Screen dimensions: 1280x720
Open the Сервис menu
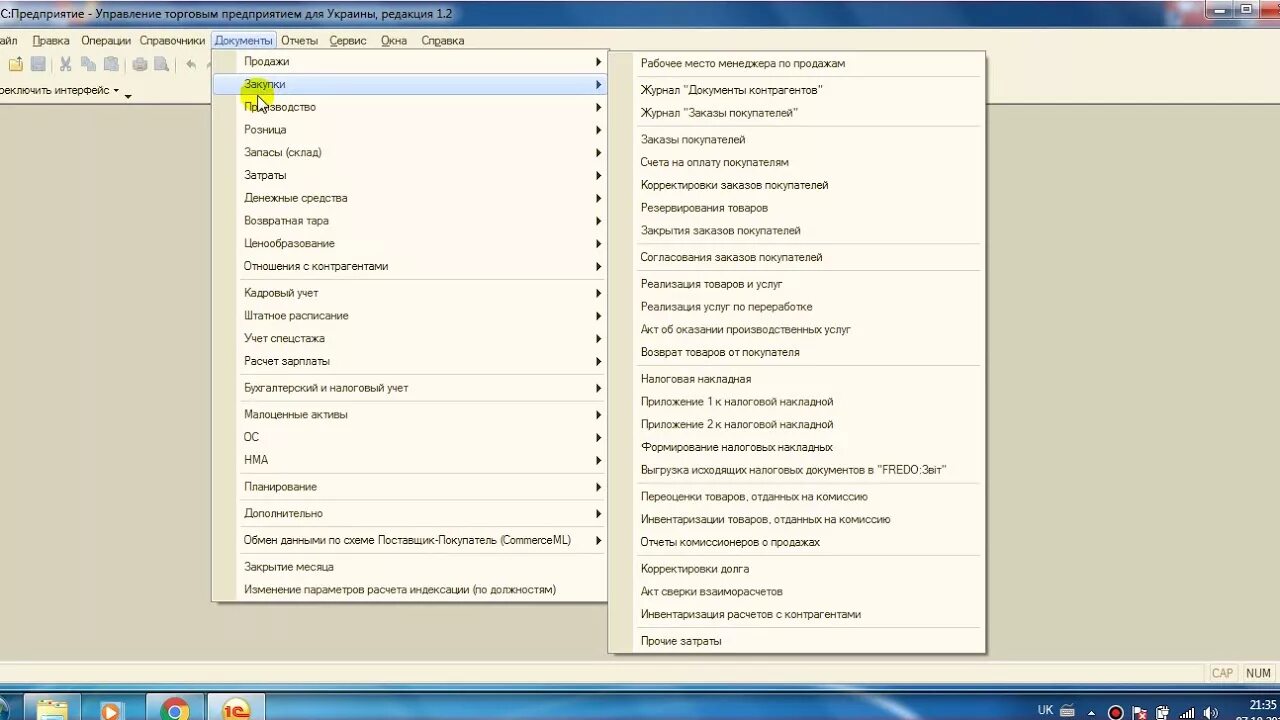pos(348,41)
